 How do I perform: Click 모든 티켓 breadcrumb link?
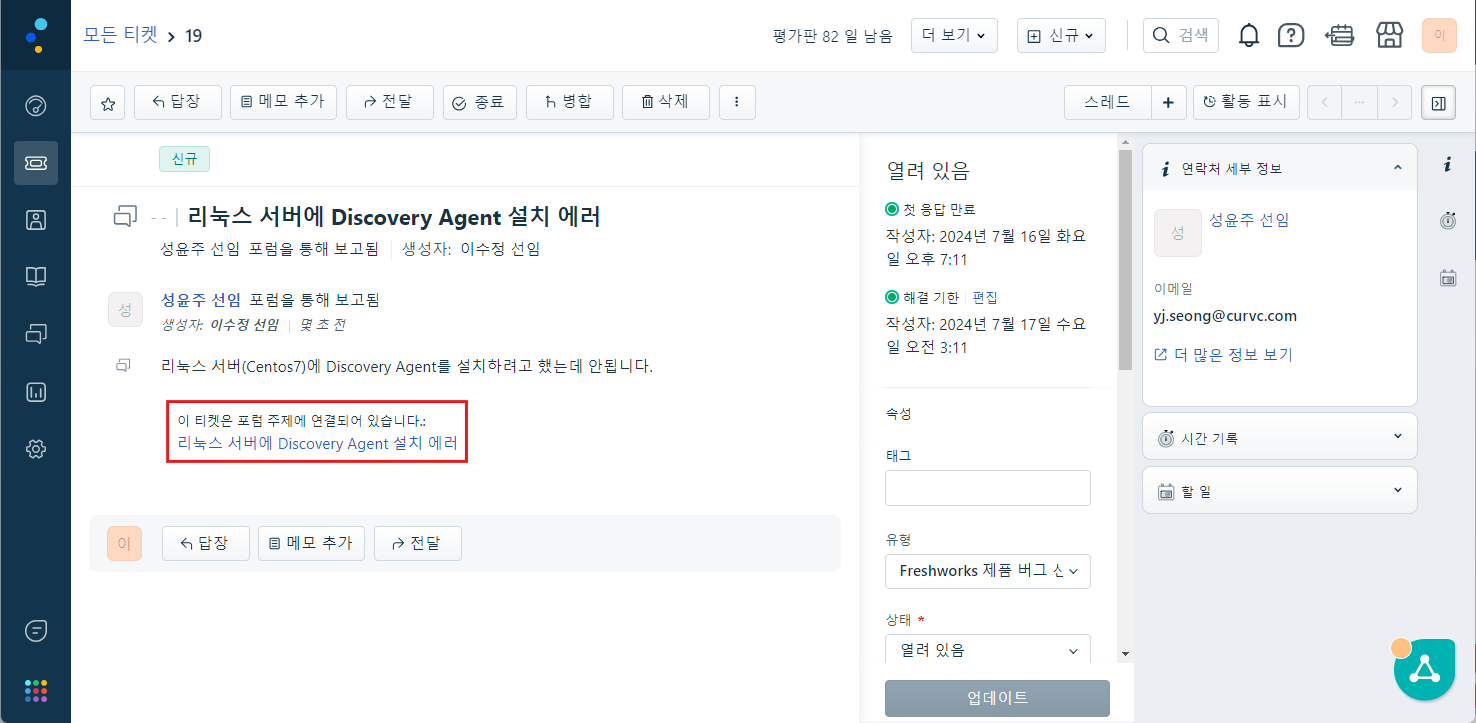click(120, 36)
